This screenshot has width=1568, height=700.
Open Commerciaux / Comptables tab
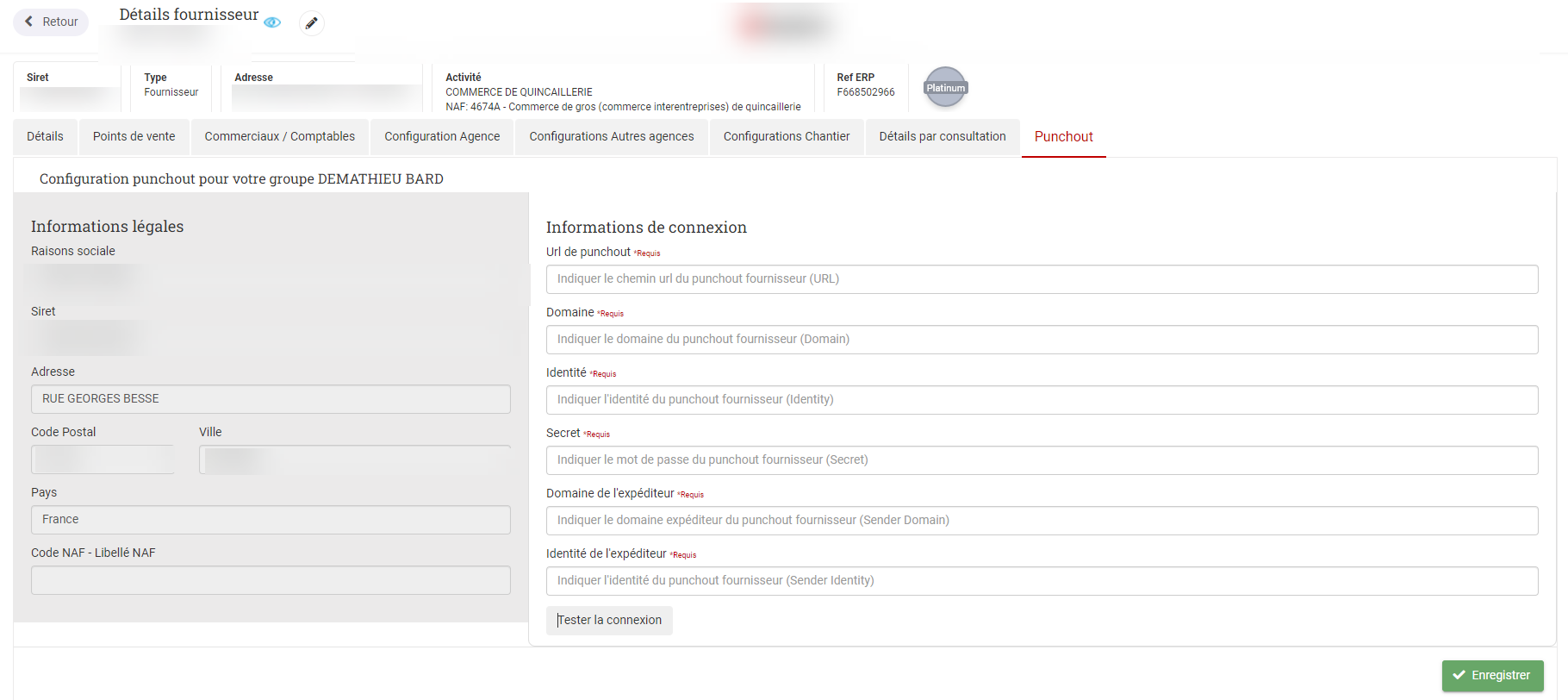pos(279,136)
